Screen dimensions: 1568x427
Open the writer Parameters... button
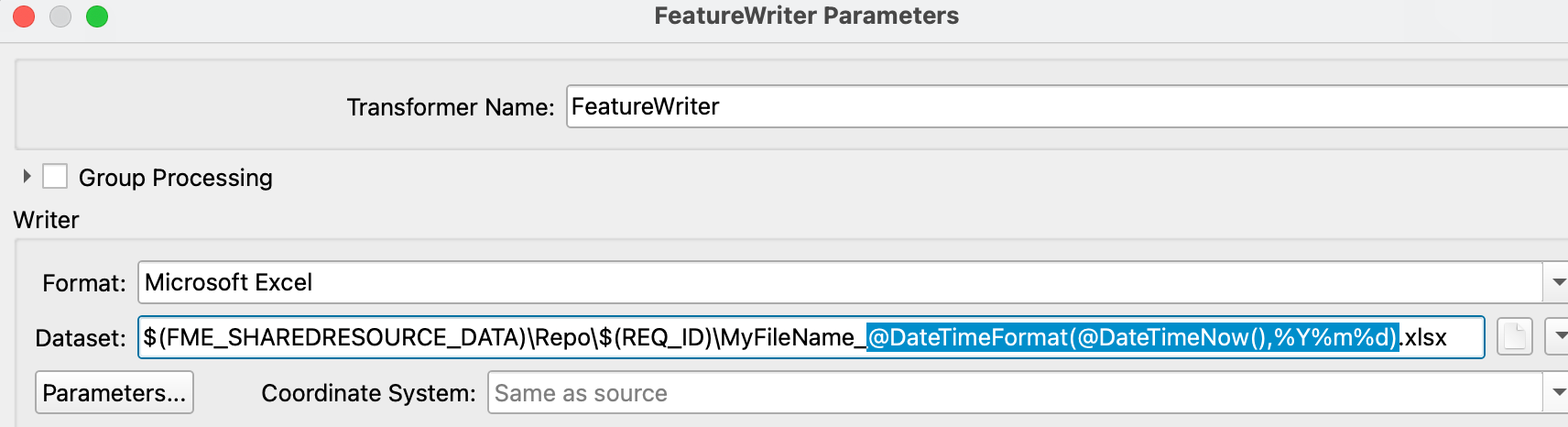pos(114,392)
